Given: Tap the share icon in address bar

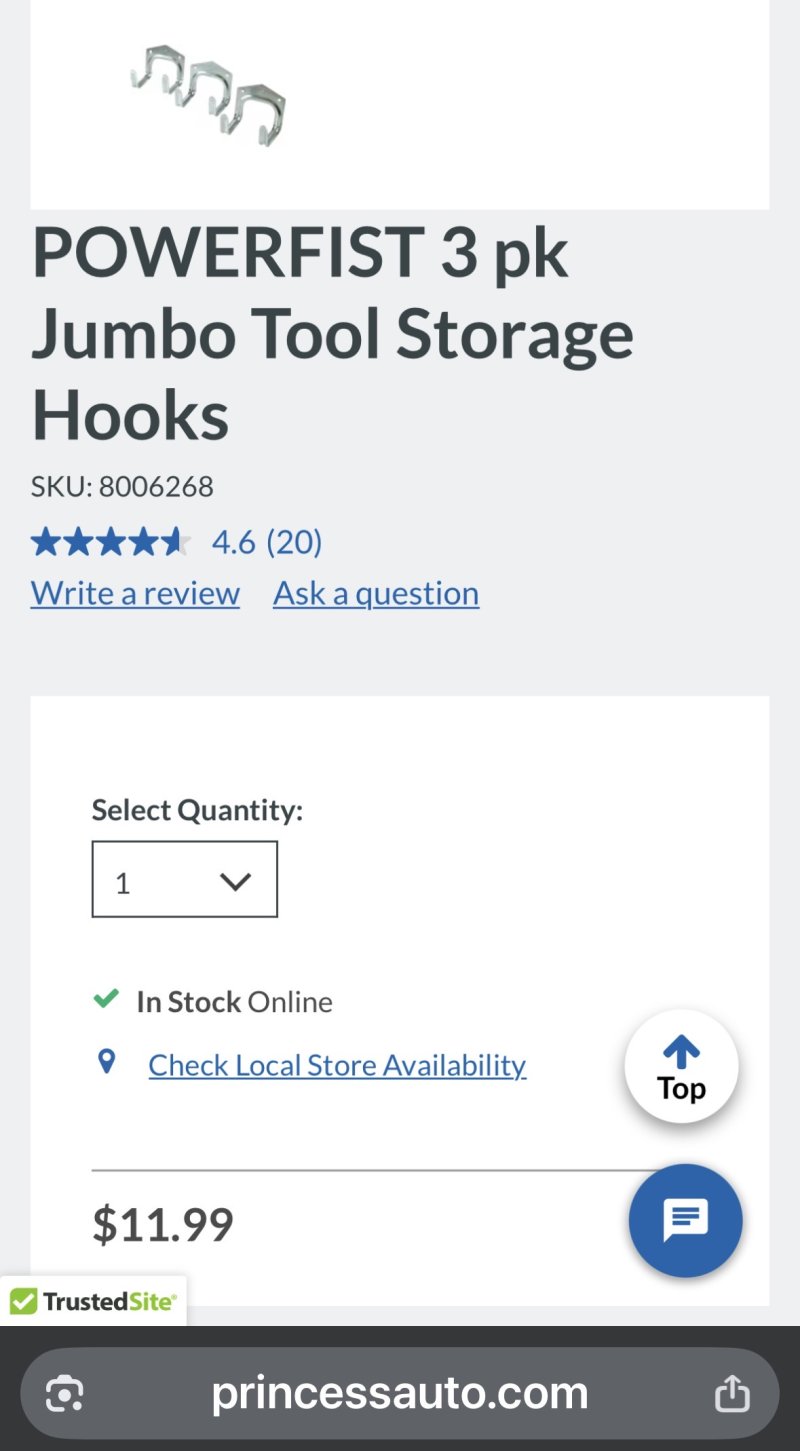Looking at the screenshot, I should (732, 1393).
